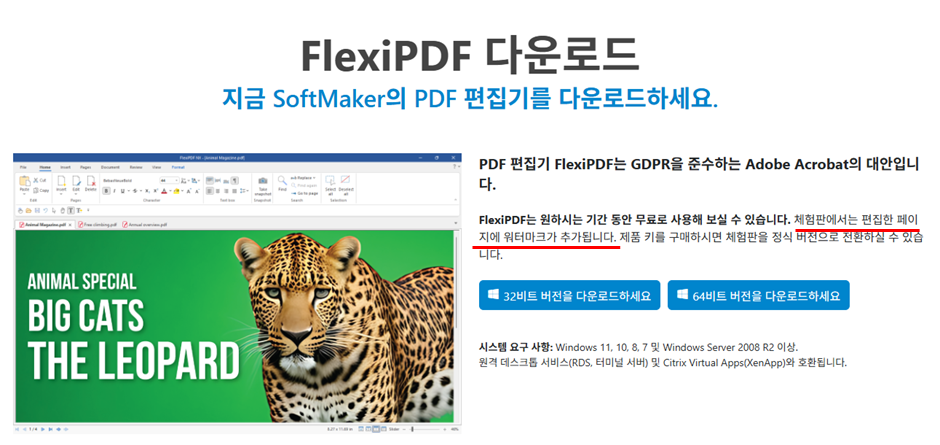Open the FlexiPDF leopard screenshot thumbnail
Viewport: 940px width, 445px height.
click(237, 293)
